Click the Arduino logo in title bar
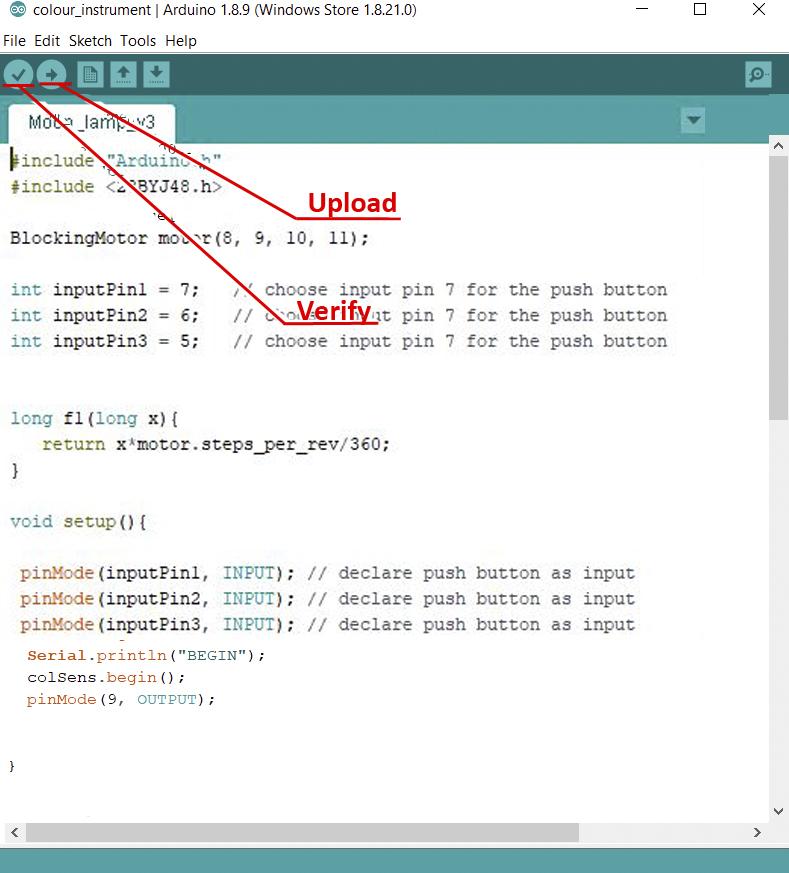The width and height of the screenshot is (789, 873). (x=18, y=9)
